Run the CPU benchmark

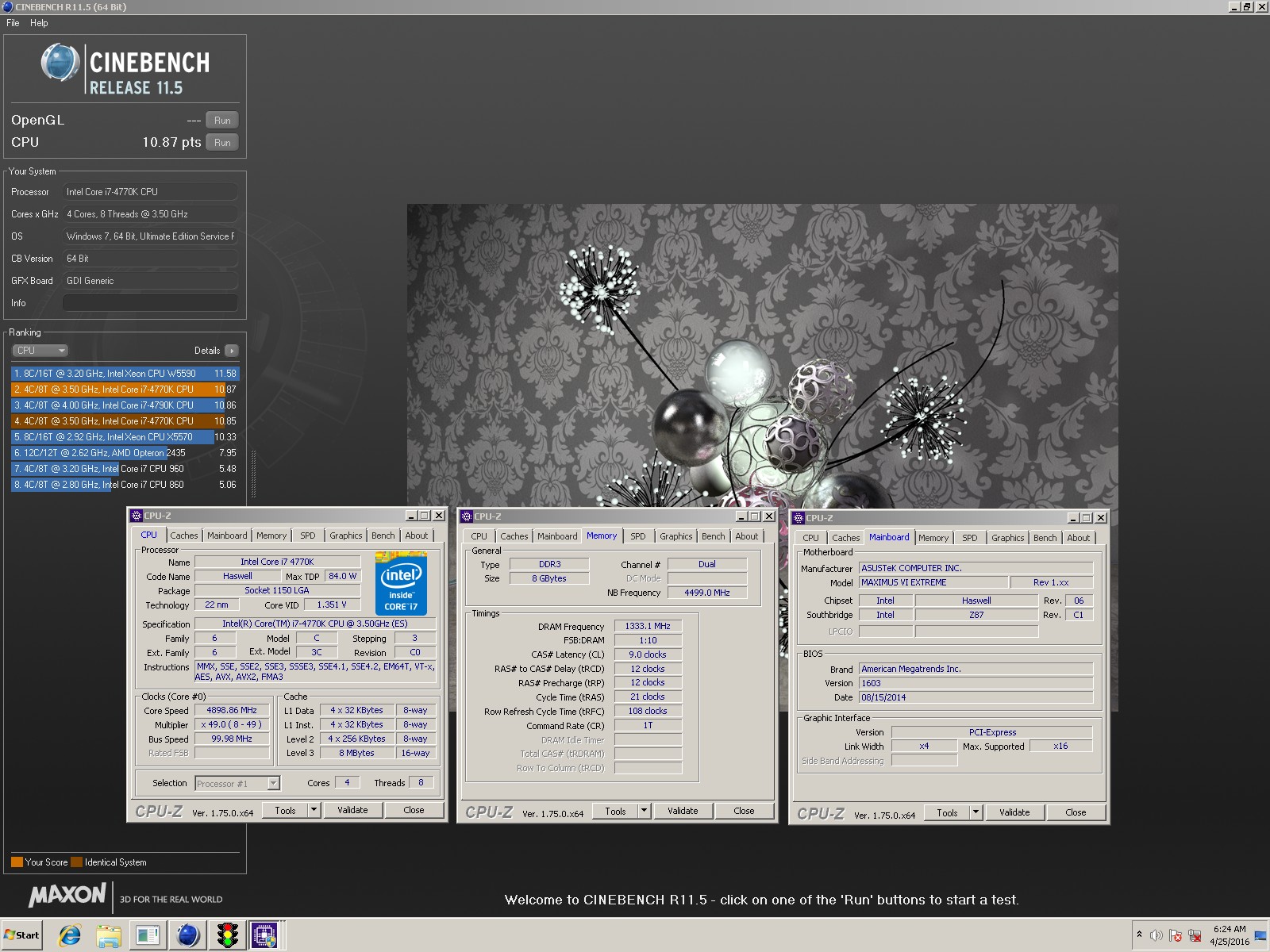click(222, 143)
